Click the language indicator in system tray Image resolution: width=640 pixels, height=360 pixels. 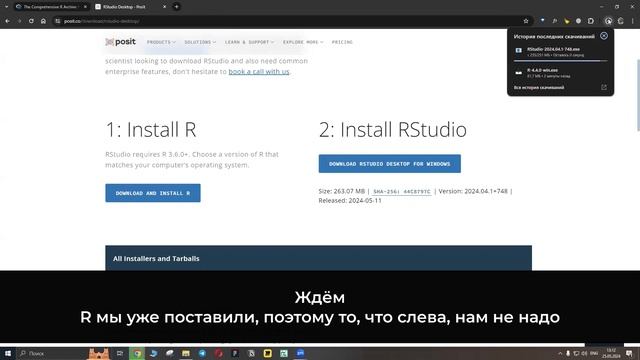[x=594, y=353]
